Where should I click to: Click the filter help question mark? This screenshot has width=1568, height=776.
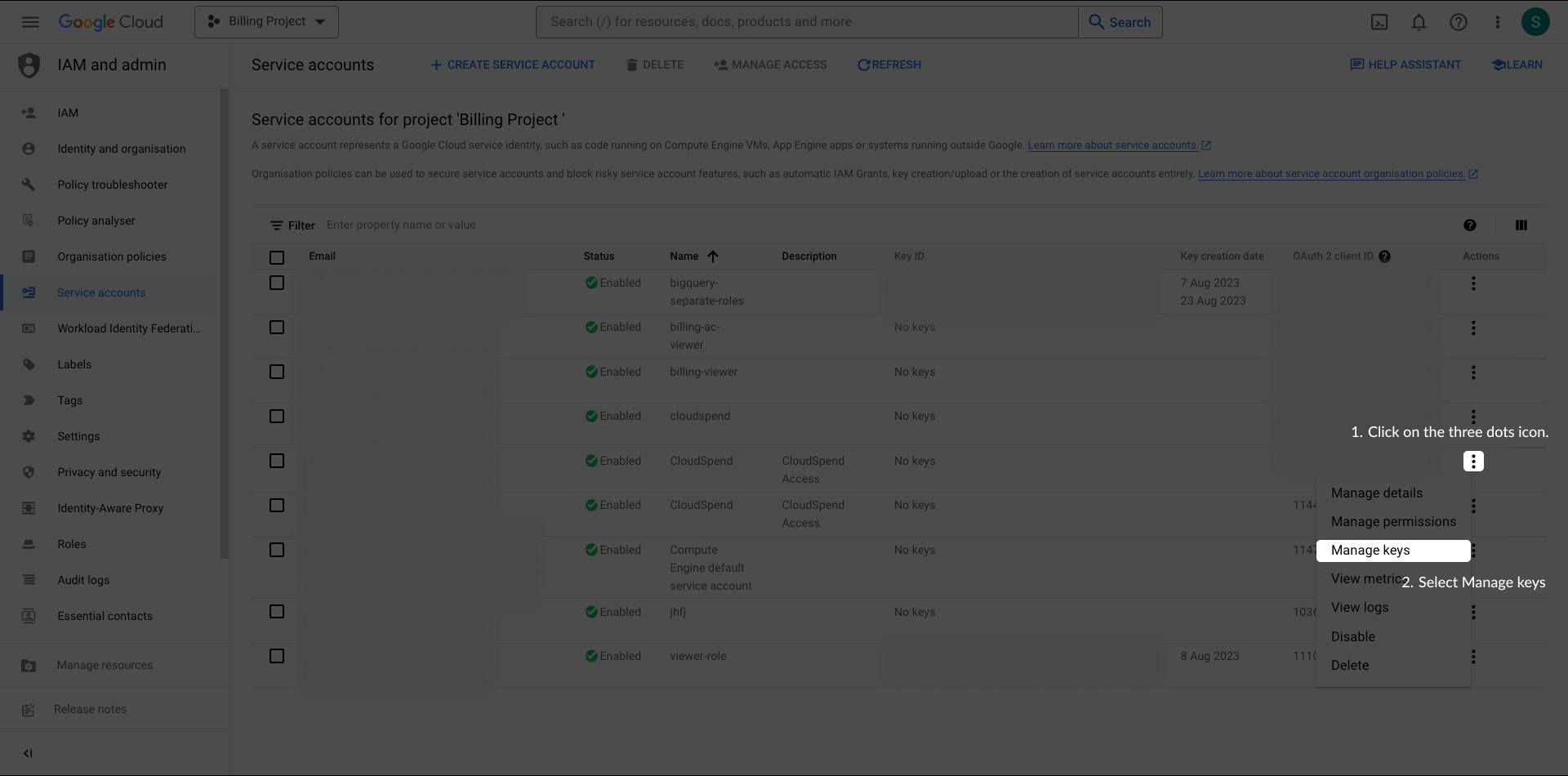[1471, 225]
